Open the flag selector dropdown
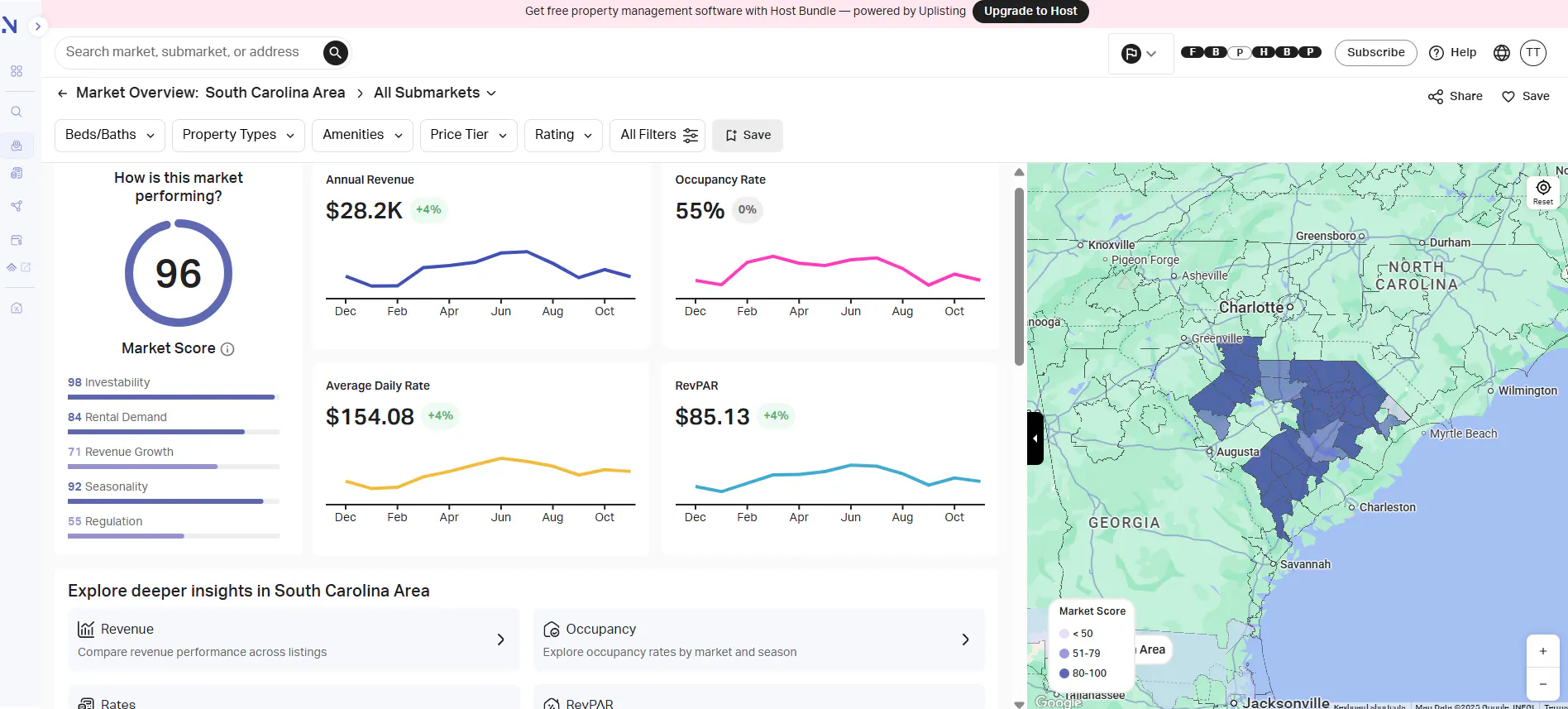Screen dimensions: 1568x709 1140,54
